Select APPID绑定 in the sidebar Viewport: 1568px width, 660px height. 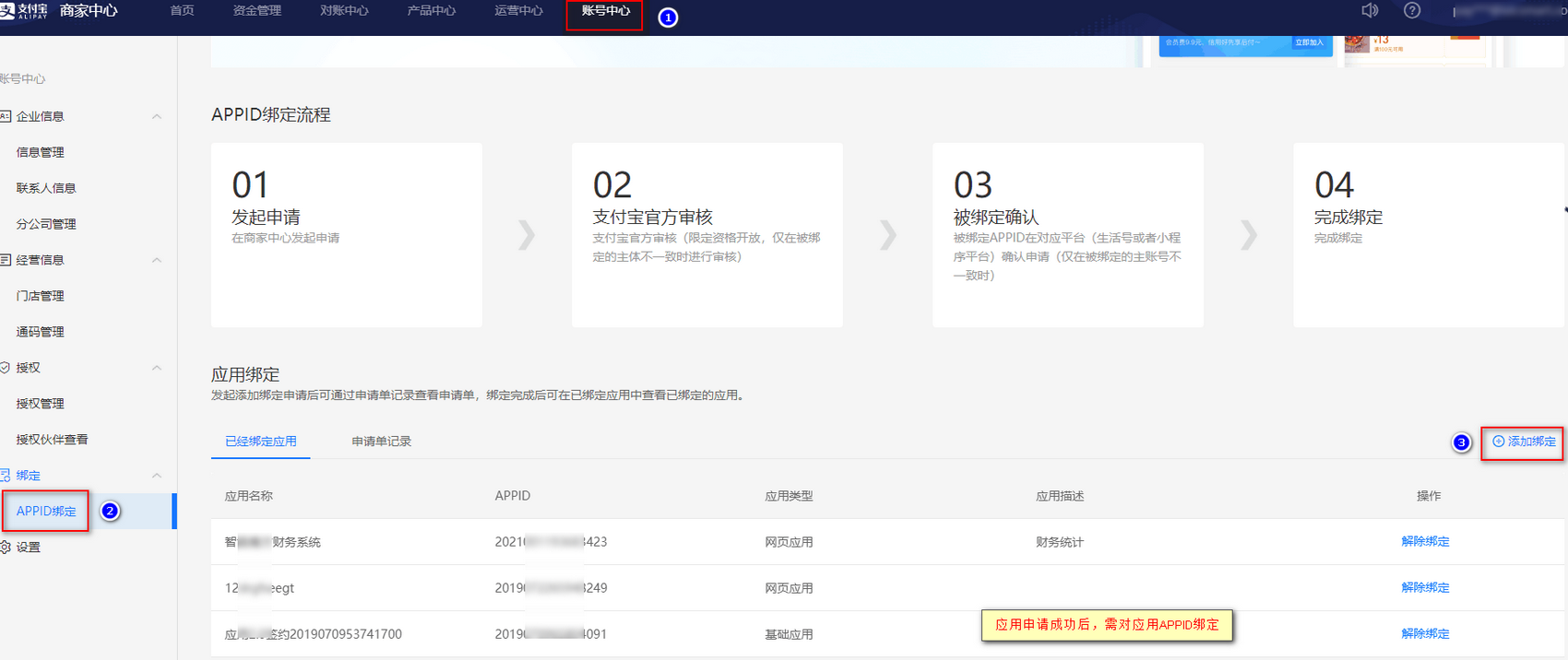point(46,512)
